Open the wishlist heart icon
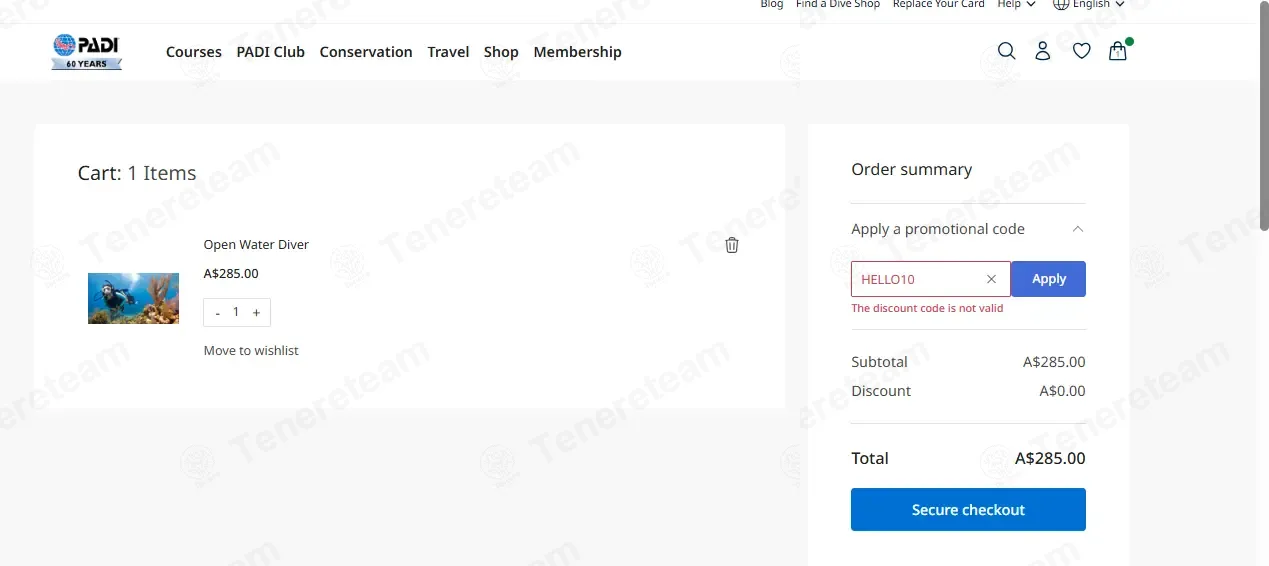The image size is (1269, 566). (x=1081, y=51)
